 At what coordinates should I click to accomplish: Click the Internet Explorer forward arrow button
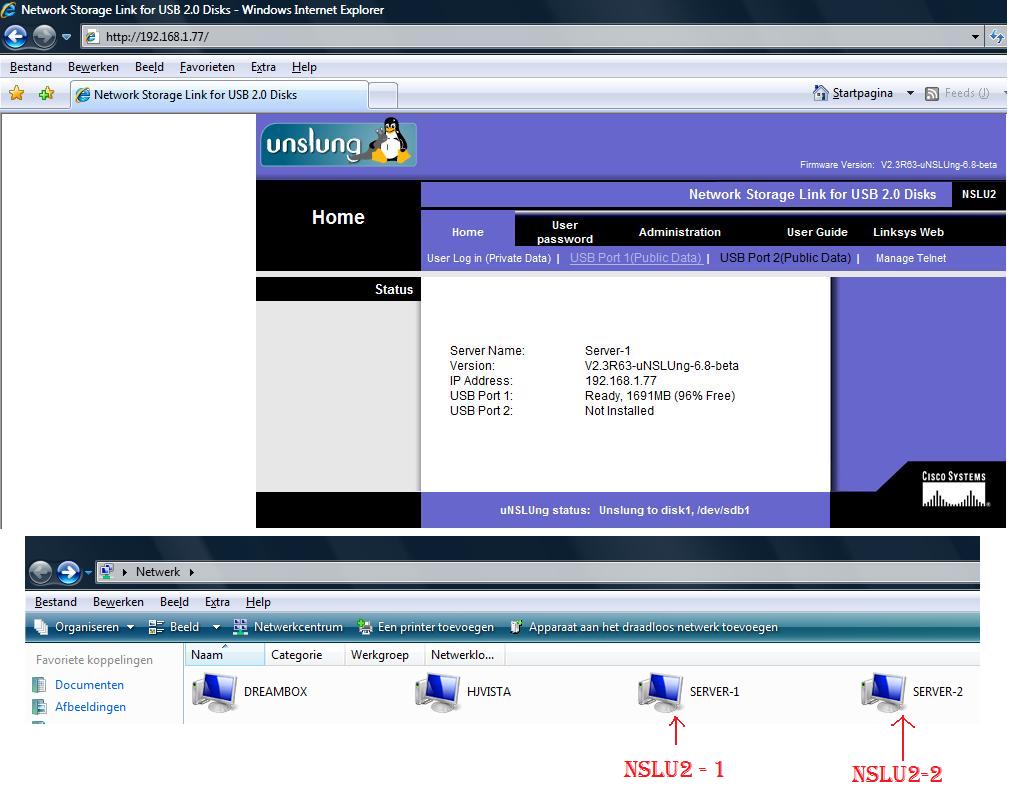[44, 37]
